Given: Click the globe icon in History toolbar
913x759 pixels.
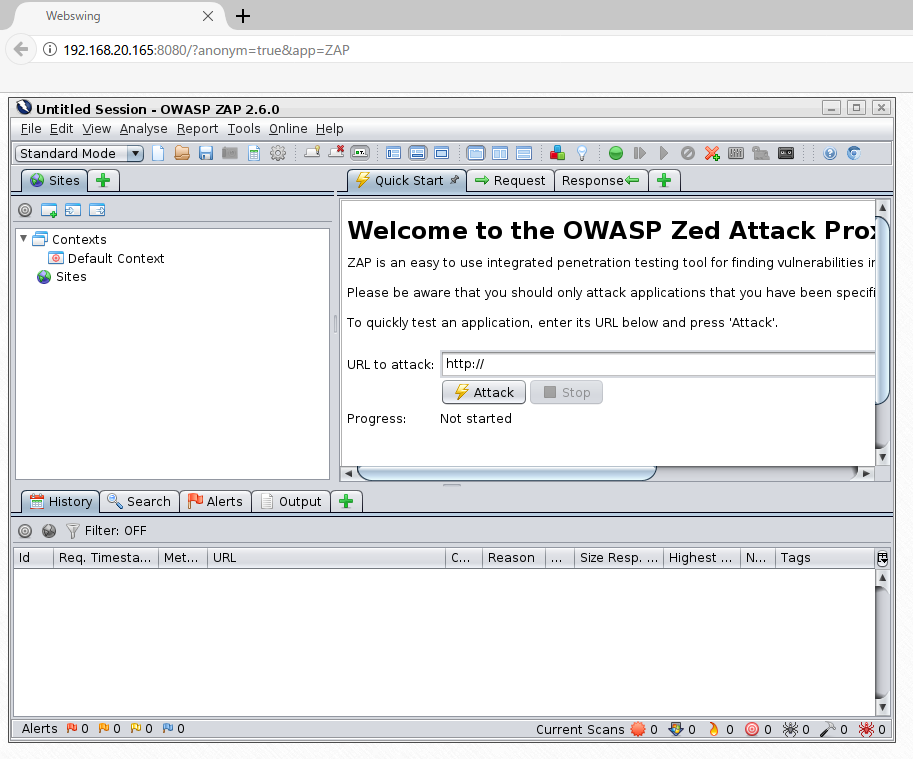Looking at the screenshot, I should point(49,530).
